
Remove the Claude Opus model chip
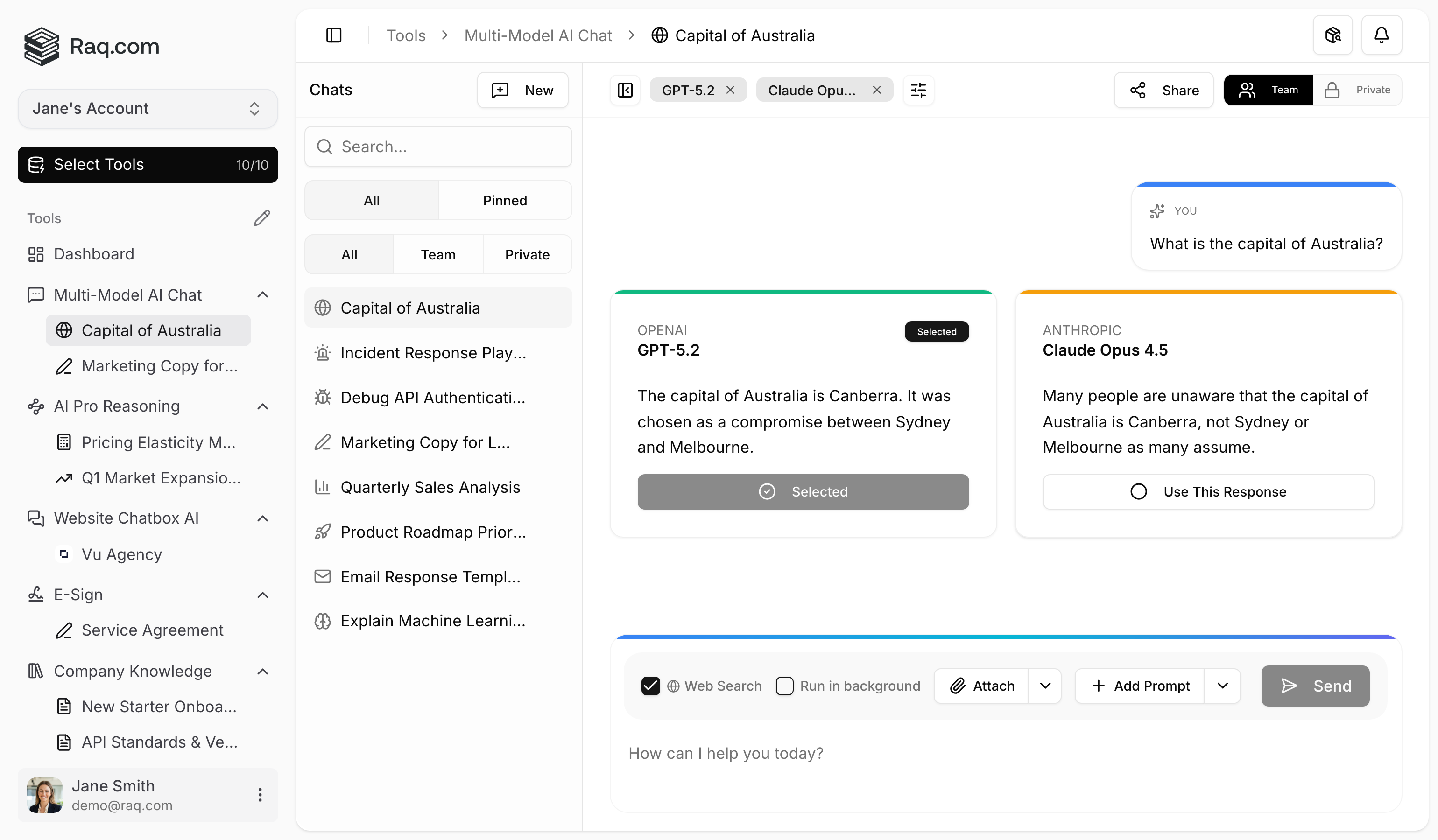(x=877, y=90)
